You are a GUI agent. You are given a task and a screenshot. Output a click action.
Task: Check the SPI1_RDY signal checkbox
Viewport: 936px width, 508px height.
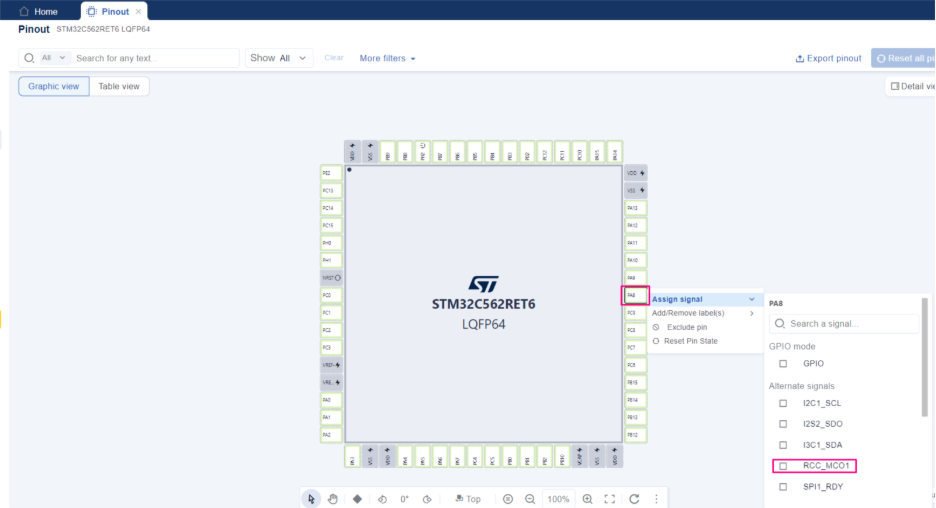click(783, 487)
